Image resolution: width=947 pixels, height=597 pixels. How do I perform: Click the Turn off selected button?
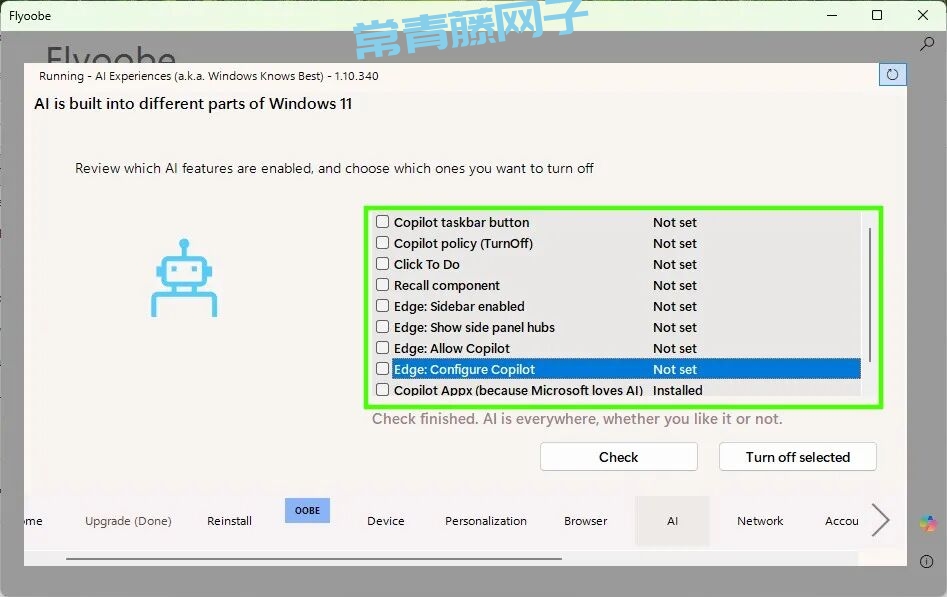(797, 457)
